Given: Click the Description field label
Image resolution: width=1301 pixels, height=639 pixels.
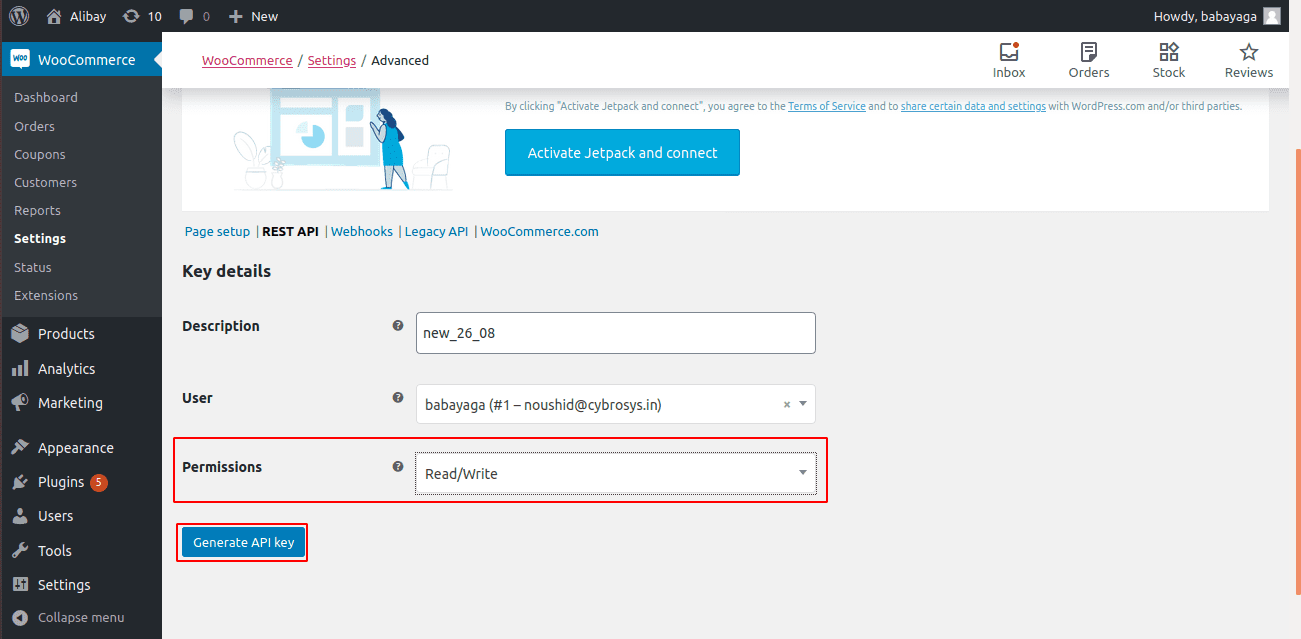Looking at the screenshot, I should click(x=221, y=326).
